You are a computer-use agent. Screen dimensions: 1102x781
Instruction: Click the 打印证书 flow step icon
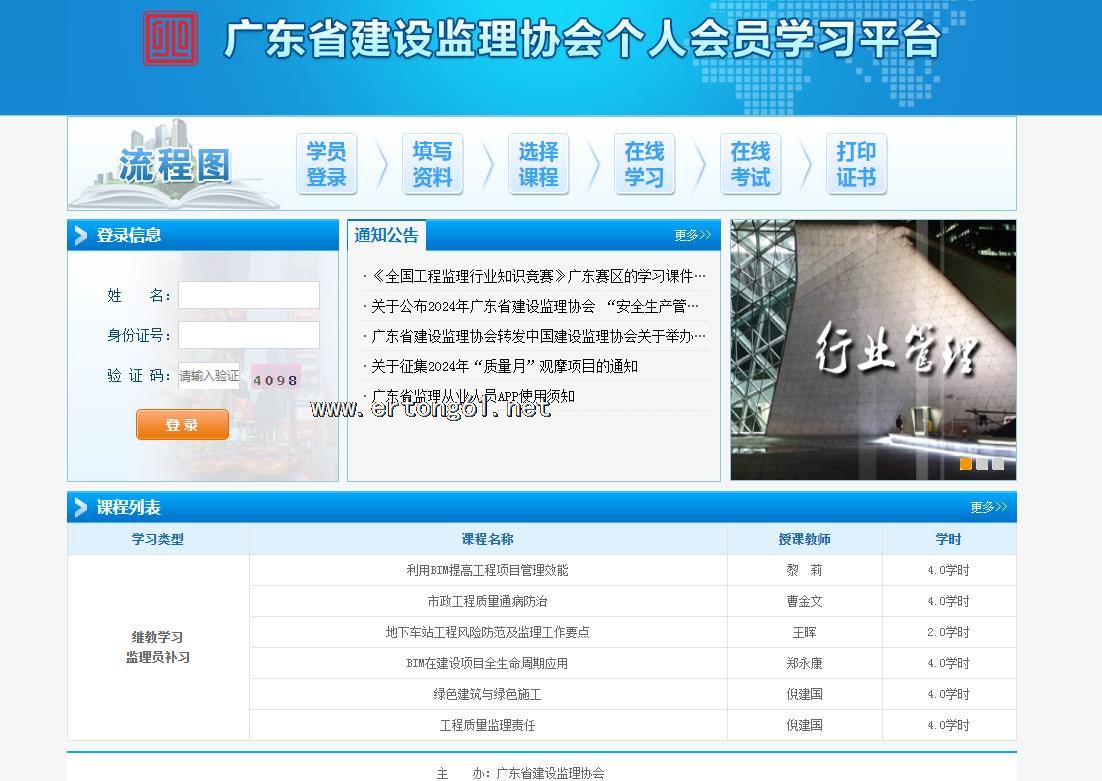pyautogui.click(x=856, y=165)
